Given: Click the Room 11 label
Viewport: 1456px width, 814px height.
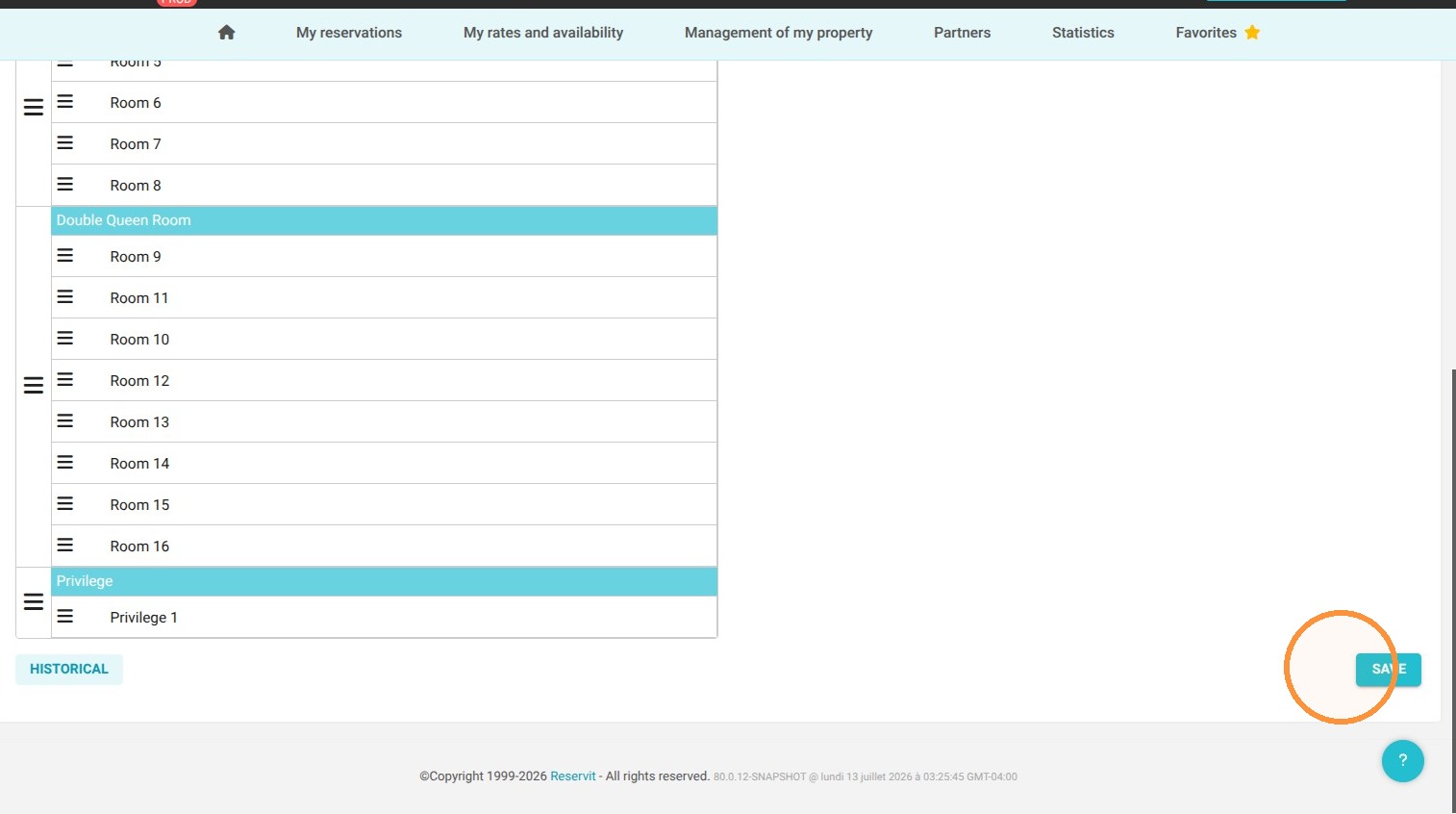Looking at the screenshot, I should click(139, 298).
